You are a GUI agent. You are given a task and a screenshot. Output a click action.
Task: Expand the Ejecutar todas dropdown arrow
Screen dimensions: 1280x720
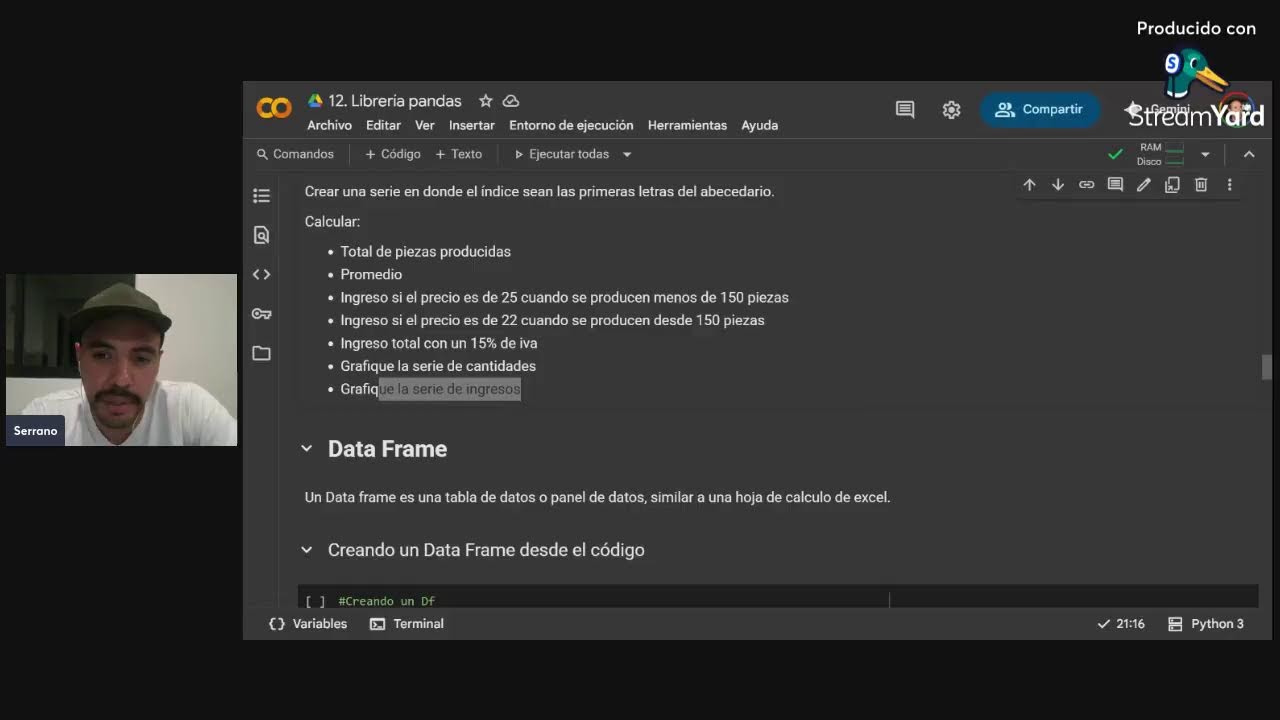point(627,154)
